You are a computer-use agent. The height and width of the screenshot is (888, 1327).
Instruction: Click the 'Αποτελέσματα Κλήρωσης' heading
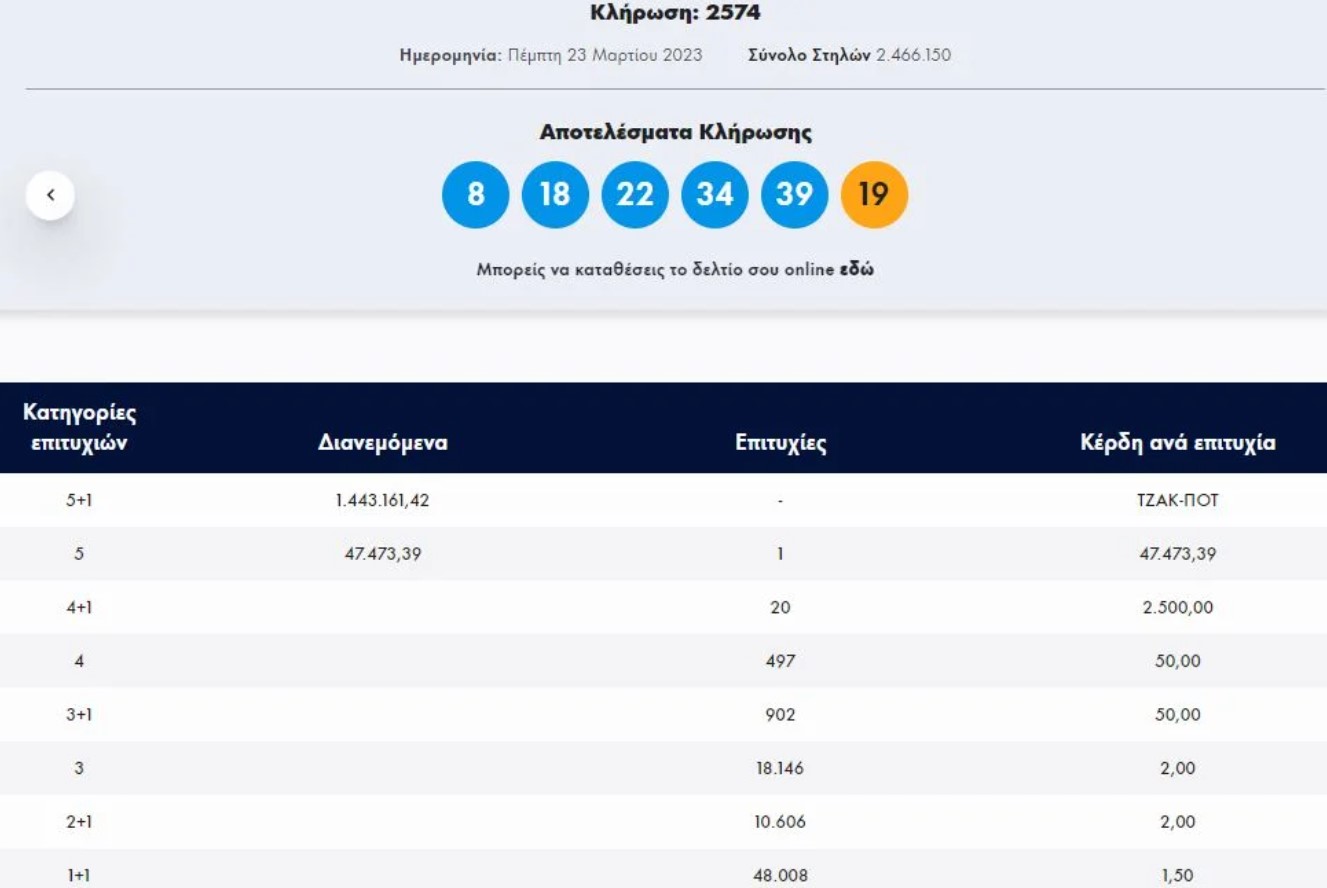[675, 133]
